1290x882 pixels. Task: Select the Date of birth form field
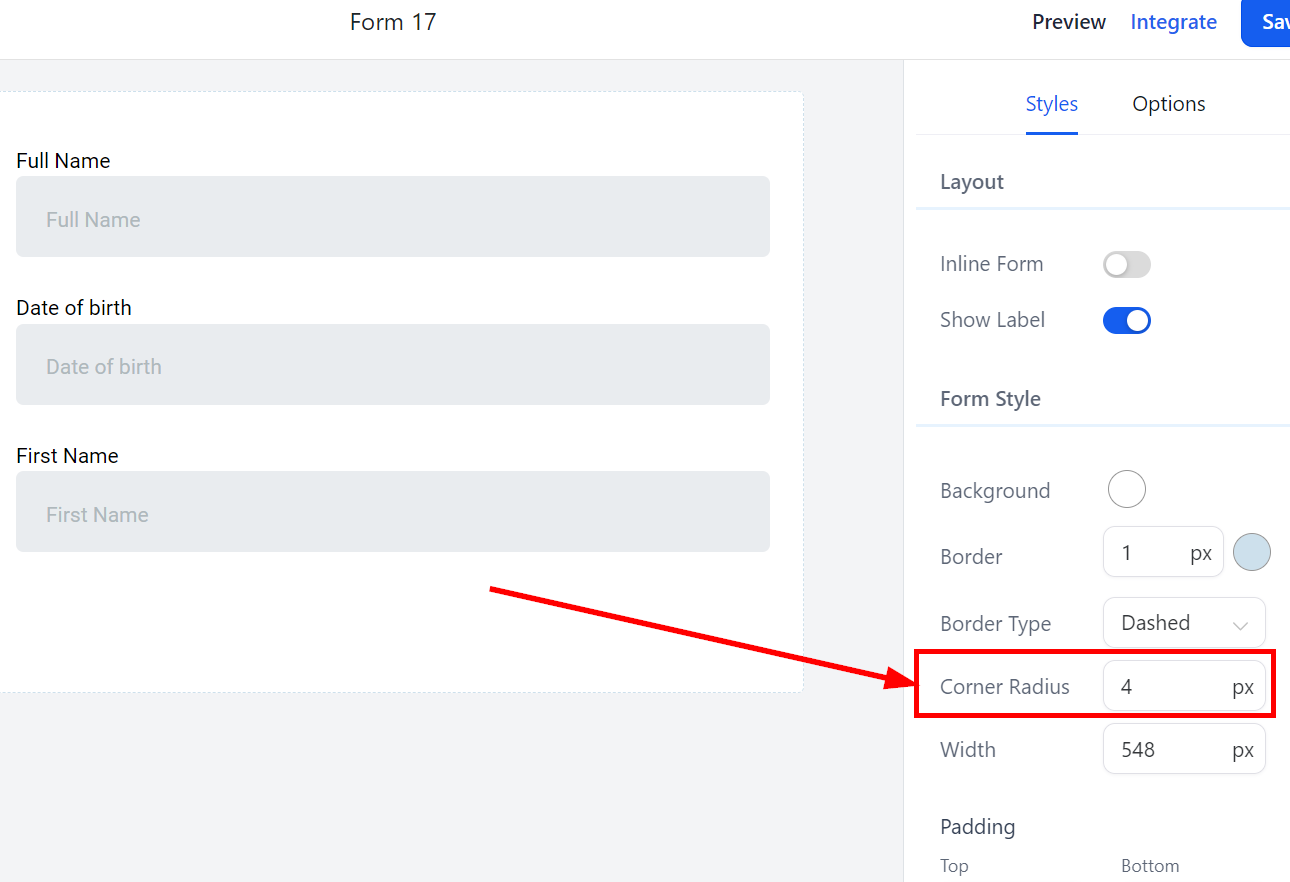(x=392, y=365)
